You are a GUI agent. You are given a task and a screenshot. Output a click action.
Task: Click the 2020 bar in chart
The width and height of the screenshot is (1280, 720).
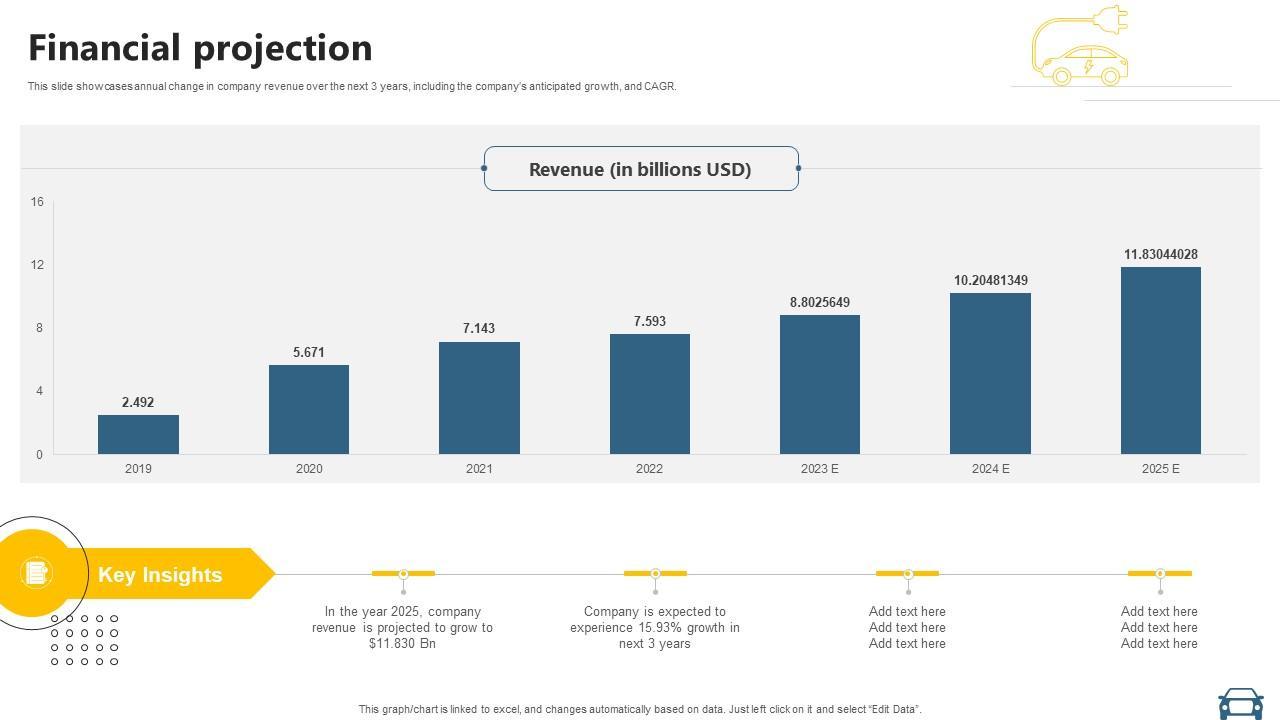(309, 409)
